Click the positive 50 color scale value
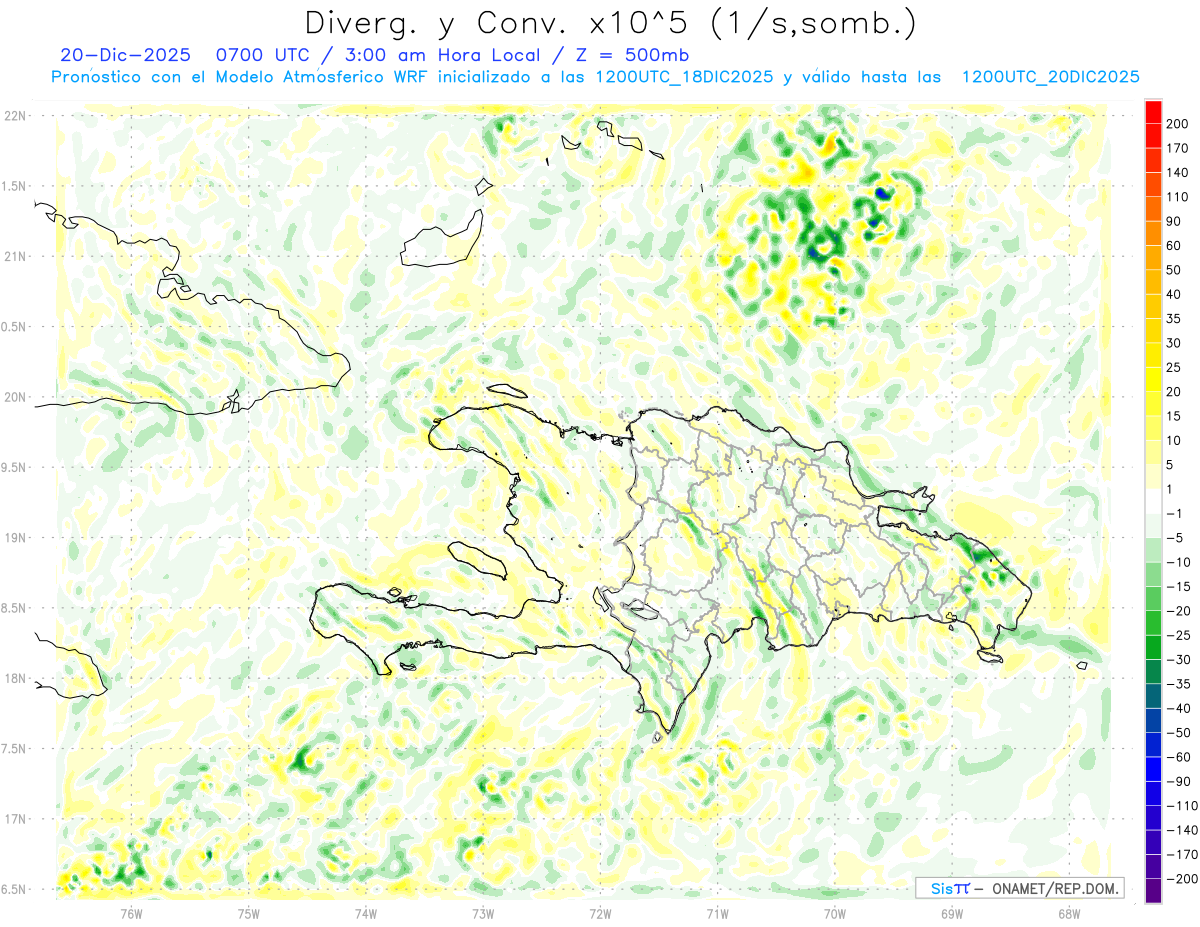The width and height of the screenshot is (1200, 927). 1174,270
